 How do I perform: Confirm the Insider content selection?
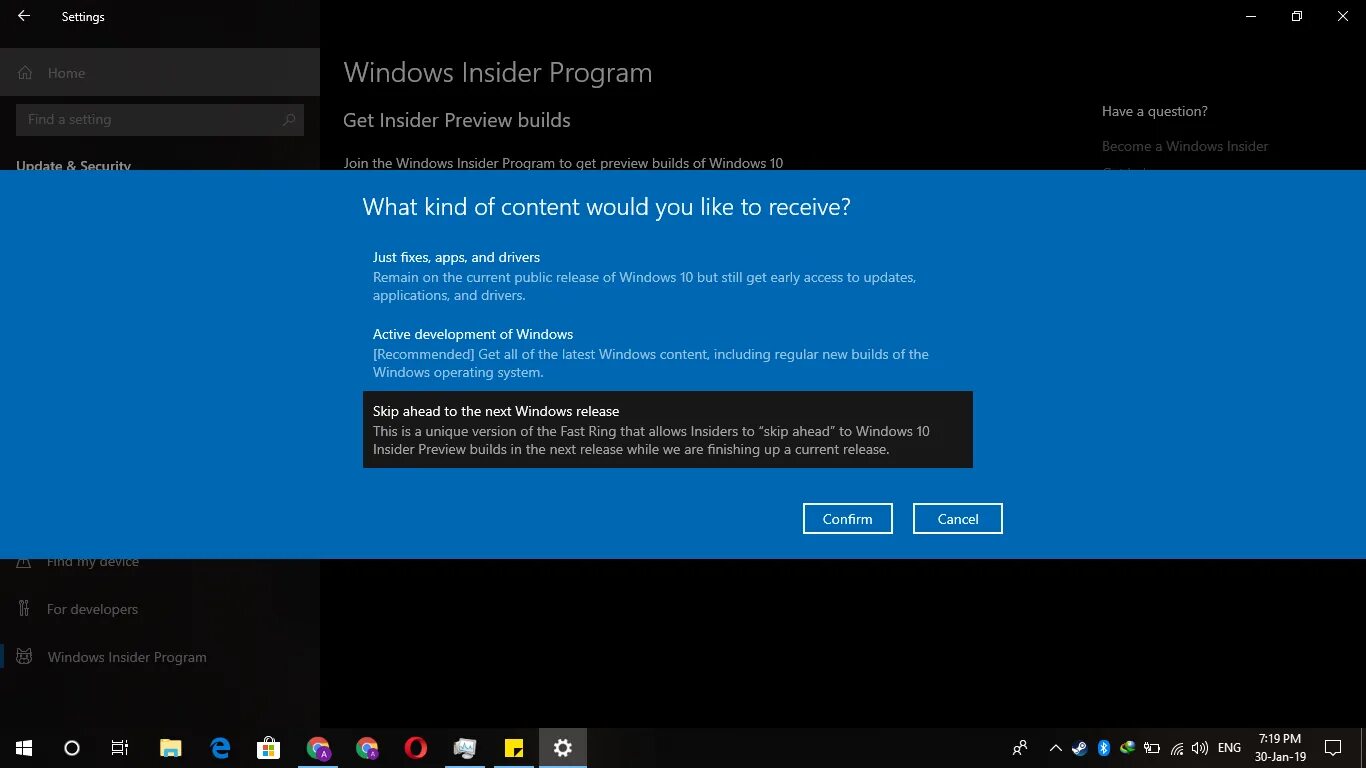coord(847,519)
